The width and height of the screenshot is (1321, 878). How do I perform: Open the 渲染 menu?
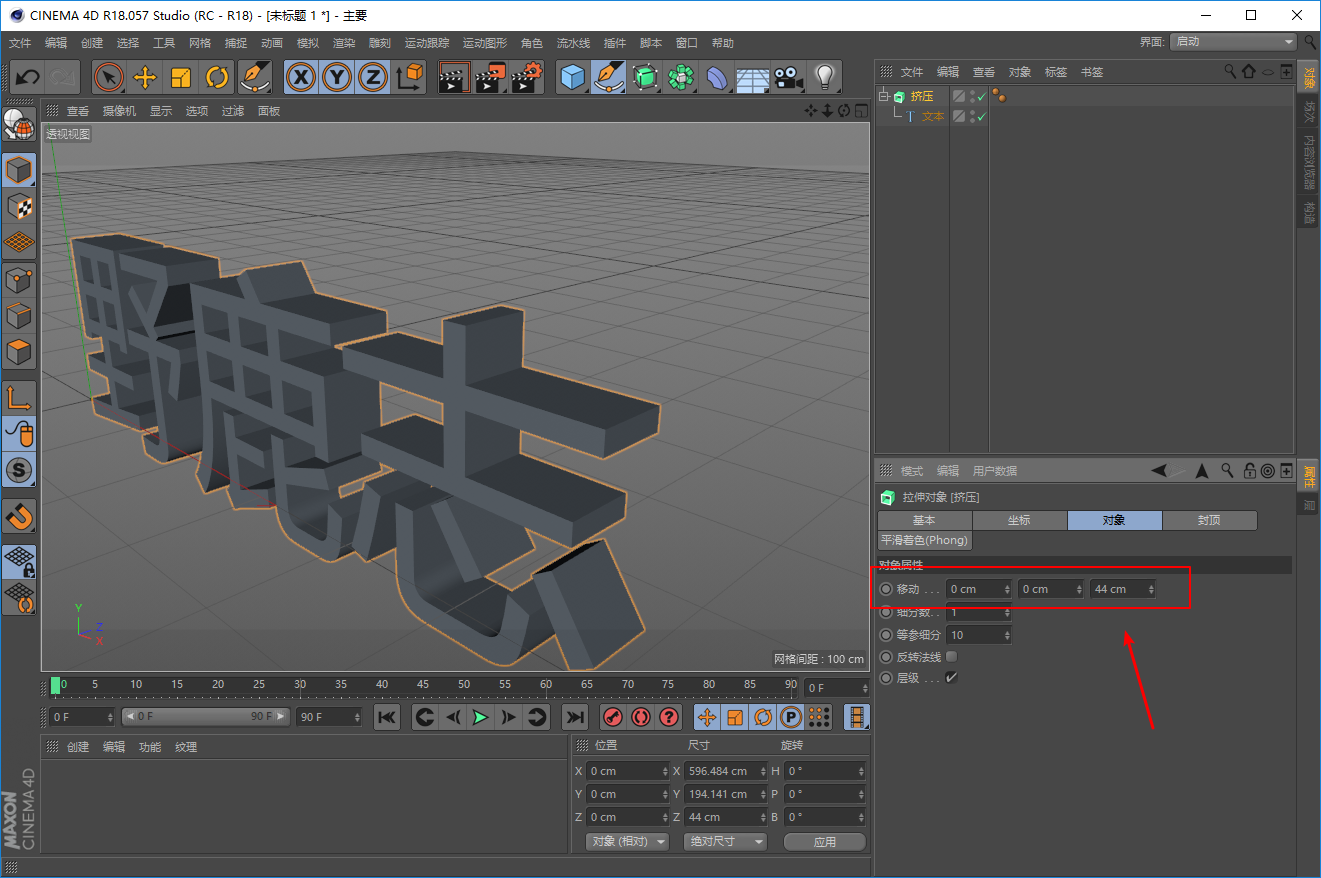(344, 43)
